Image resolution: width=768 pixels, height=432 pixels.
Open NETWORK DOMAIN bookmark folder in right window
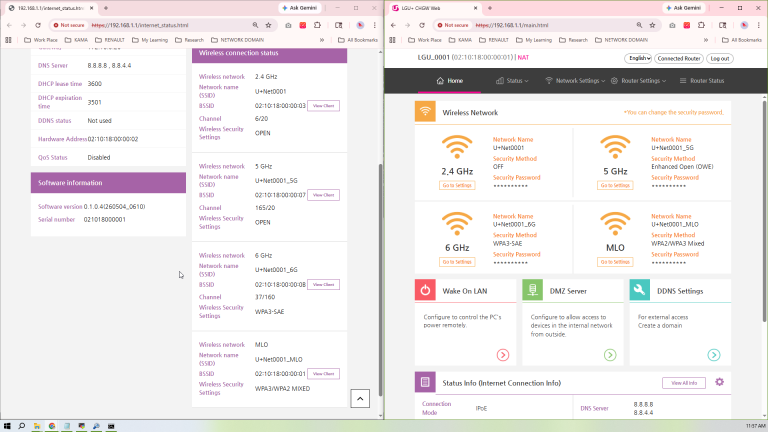coord(622,40)
